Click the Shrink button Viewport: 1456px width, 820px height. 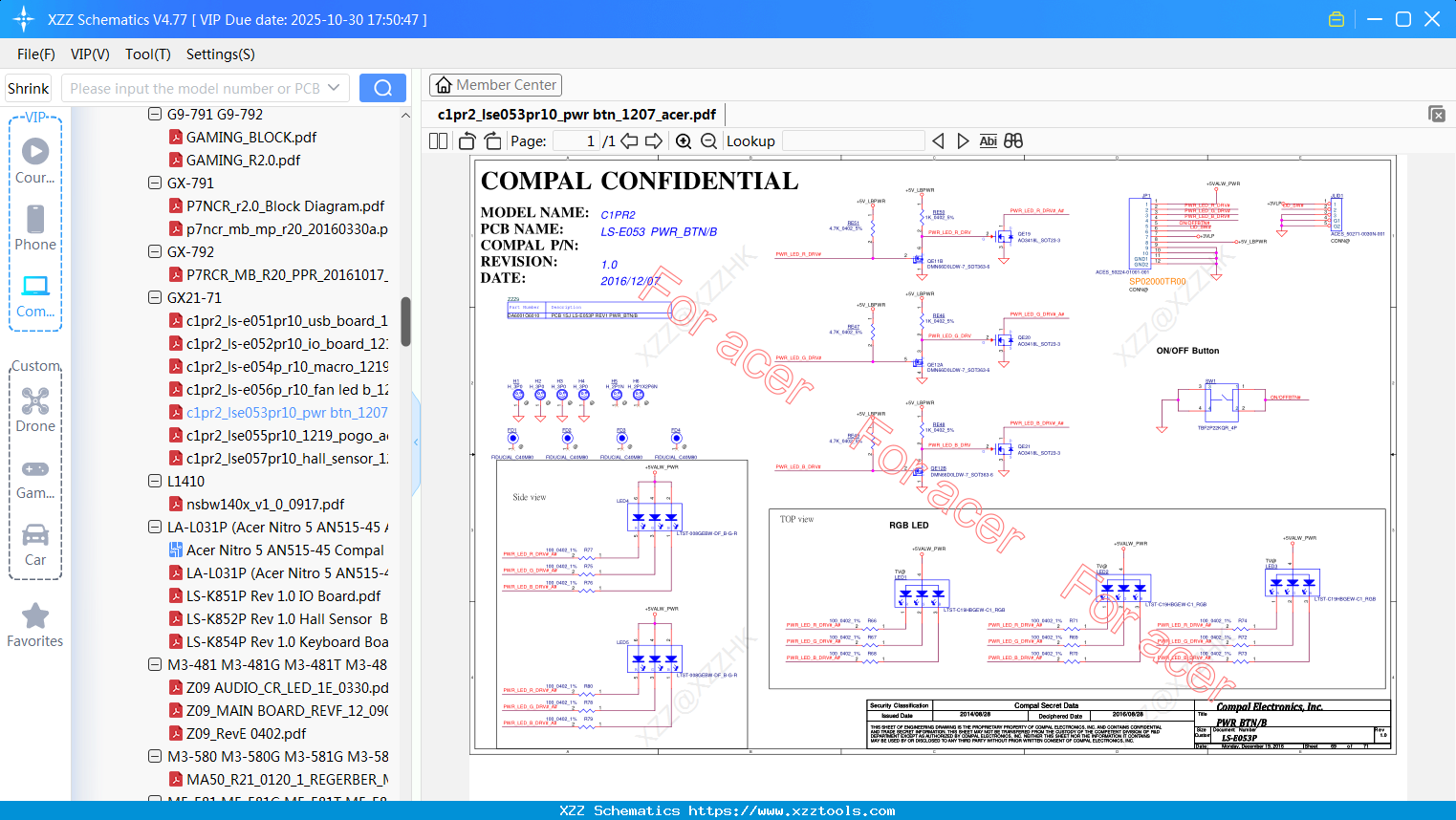[29, 88]
